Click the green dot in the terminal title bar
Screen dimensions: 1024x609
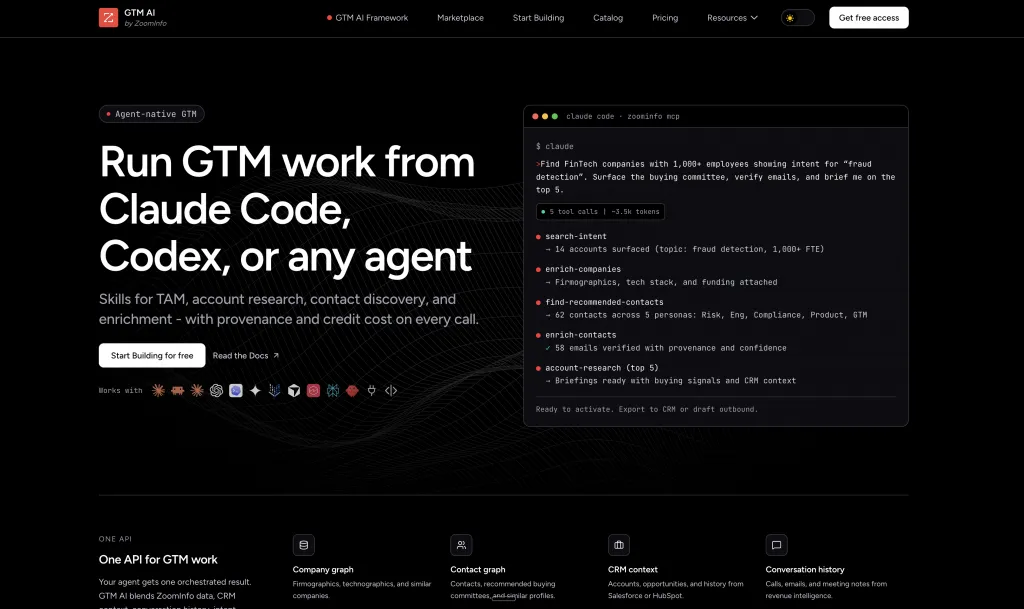click(x=555, y=116)
